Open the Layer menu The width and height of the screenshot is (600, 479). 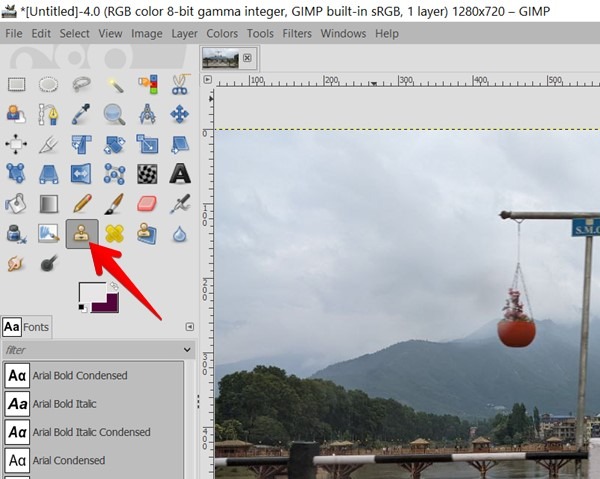click(184, 34)
